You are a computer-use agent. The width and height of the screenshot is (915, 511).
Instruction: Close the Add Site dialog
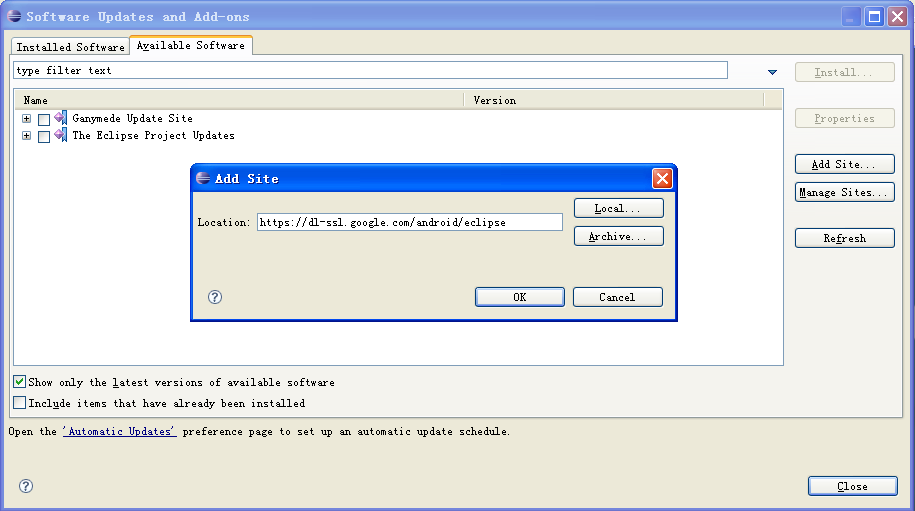[x=662, y=178]
